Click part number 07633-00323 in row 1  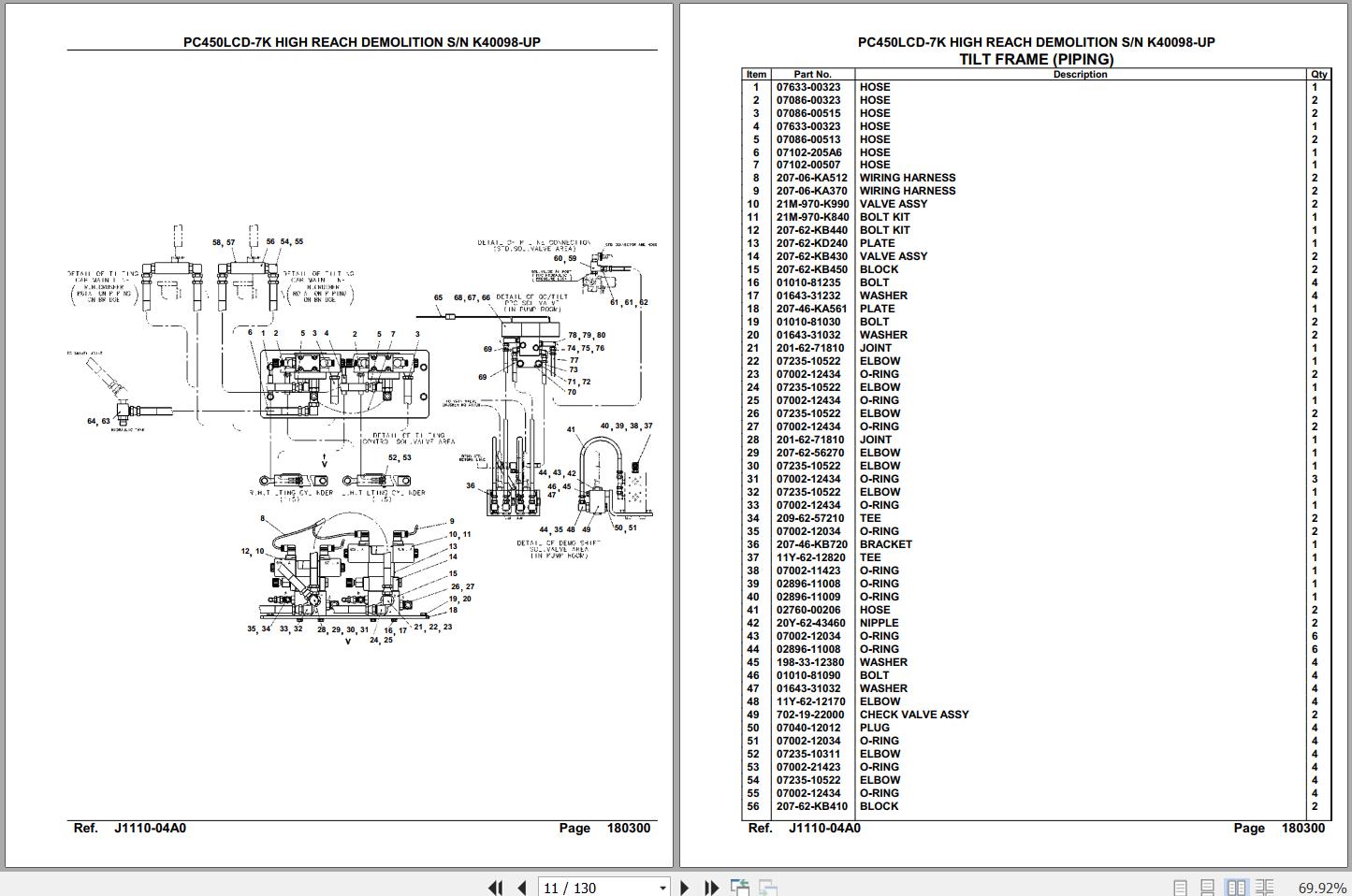coord(808,87)
